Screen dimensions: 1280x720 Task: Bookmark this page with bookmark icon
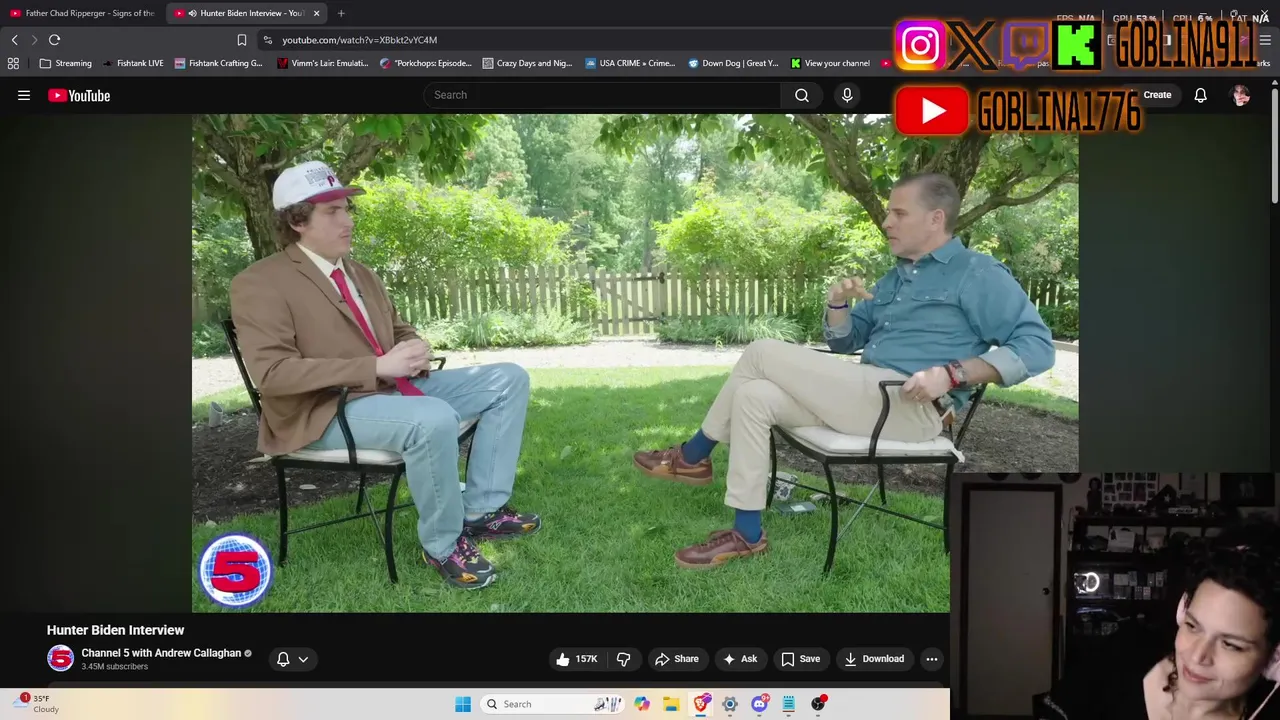pos(241,40)
